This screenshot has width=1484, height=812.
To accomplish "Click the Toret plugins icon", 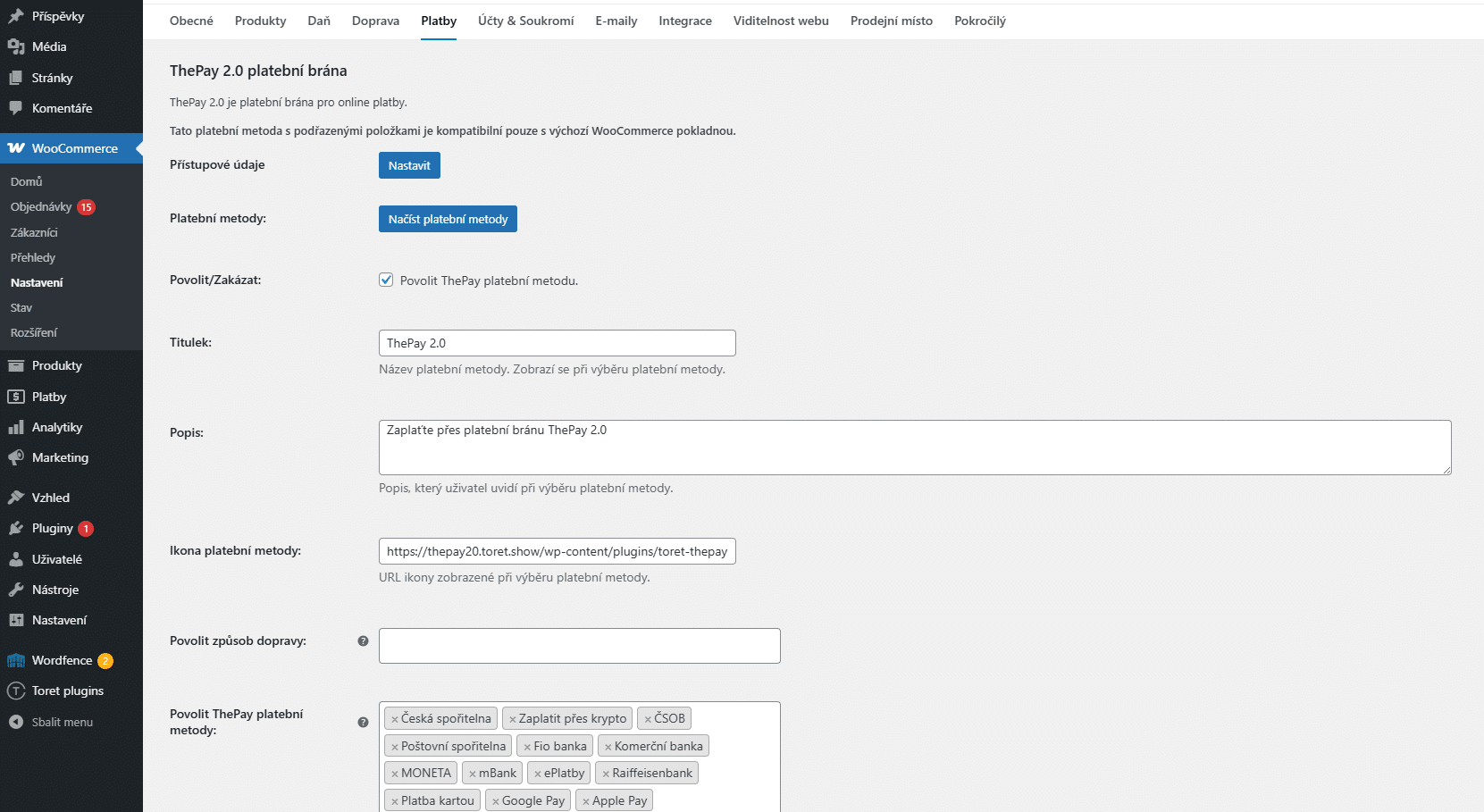I will pyautogui.click(x=16, y=691).
